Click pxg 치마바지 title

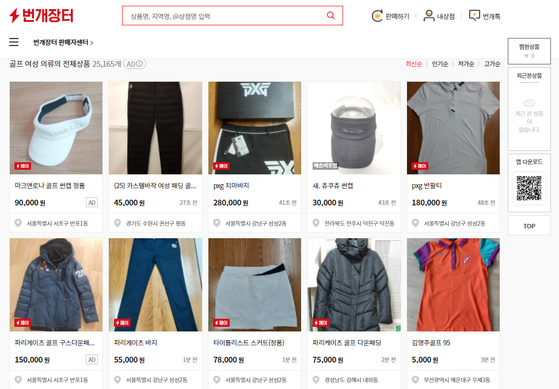(x=231, y=186)
